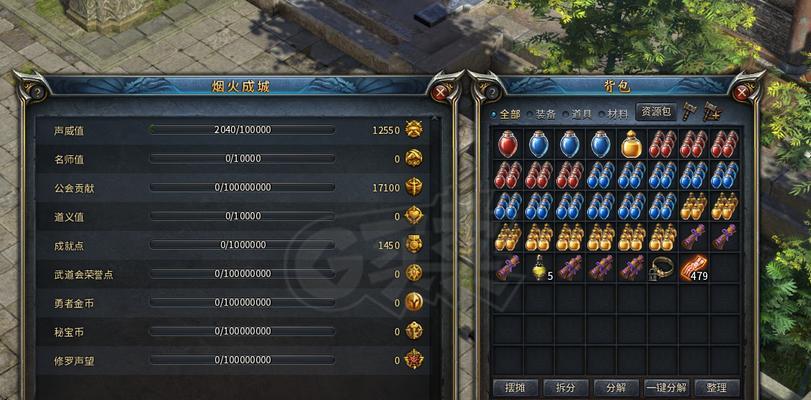Image resolution: width=811 pixels, height=400 pixels.
Task: Select the locked ring item in 背包
Action: [x=663, y=268]
